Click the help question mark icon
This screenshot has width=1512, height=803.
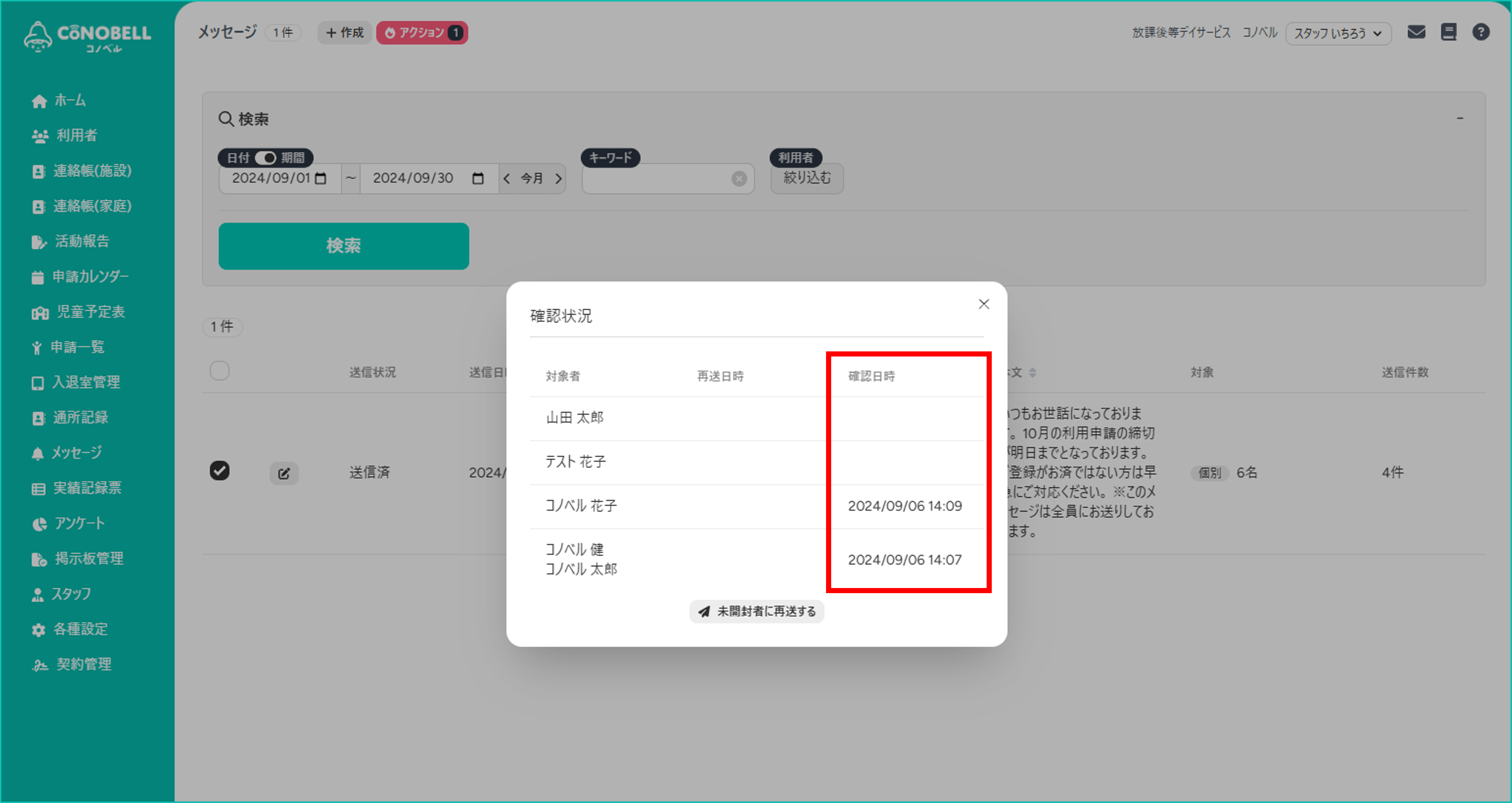(1481, 32)
